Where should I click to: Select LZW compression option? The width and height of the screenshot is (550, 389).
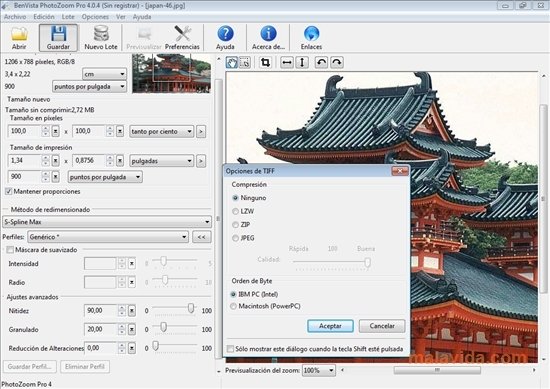pos(235,211)
